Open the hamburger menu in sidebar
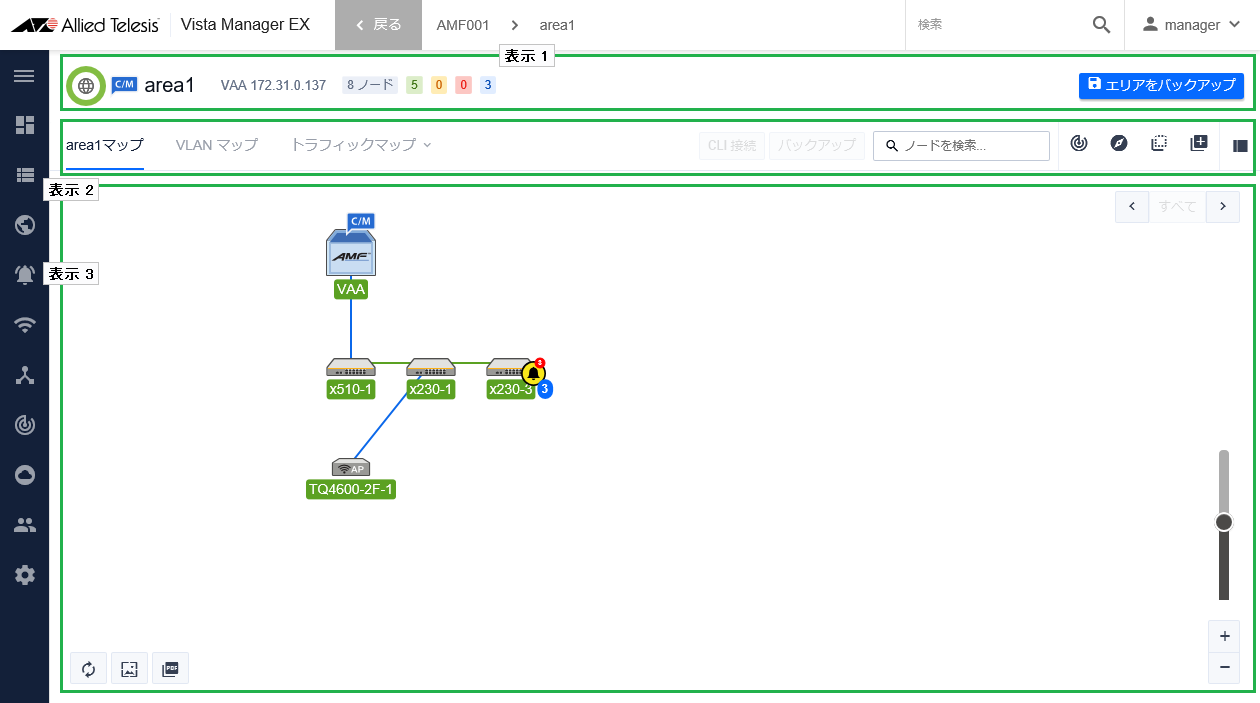This screenshot has width=1260, height=703. [24, 76]
